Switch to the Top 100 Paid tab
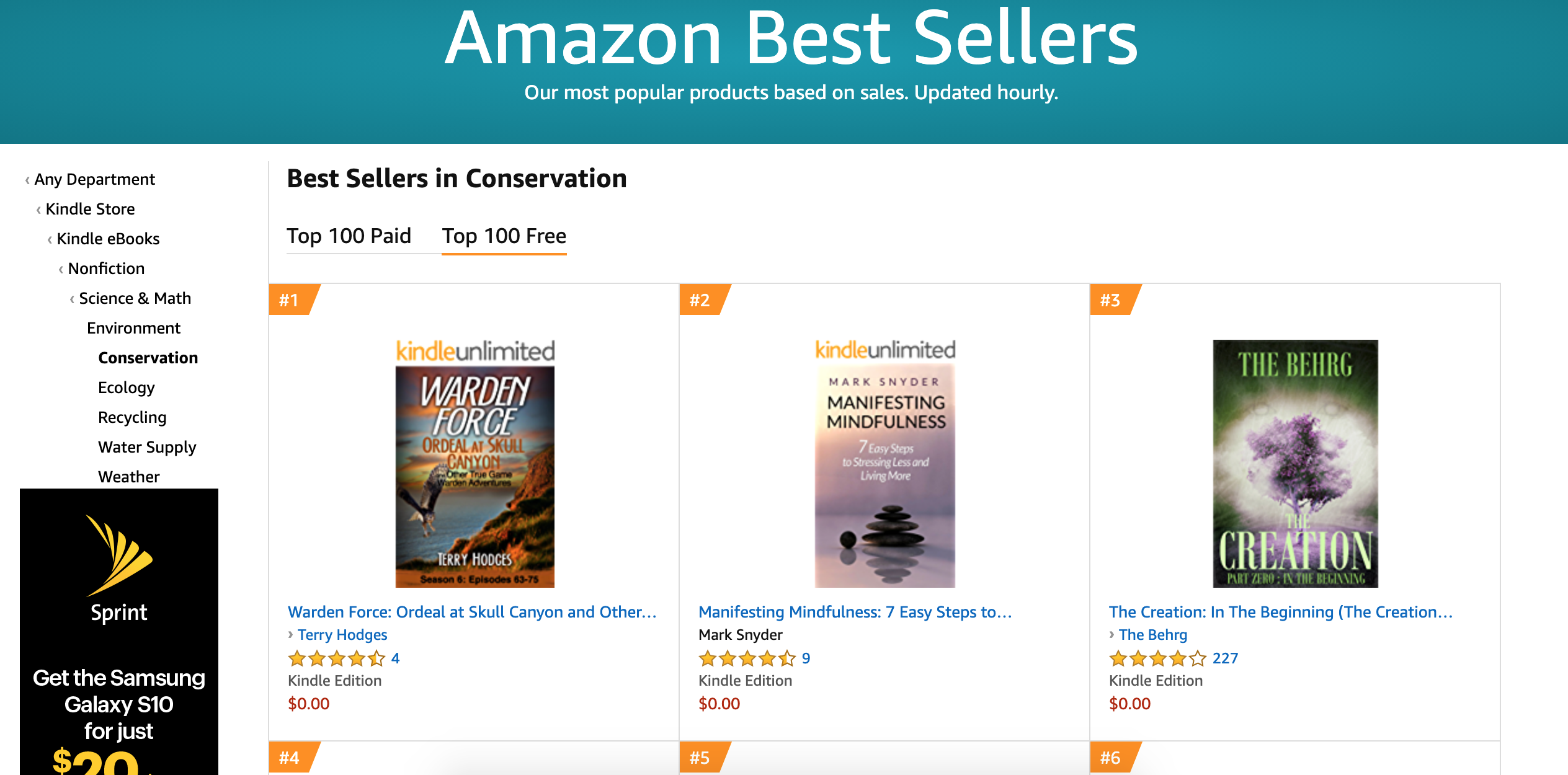 click(349, 236)
